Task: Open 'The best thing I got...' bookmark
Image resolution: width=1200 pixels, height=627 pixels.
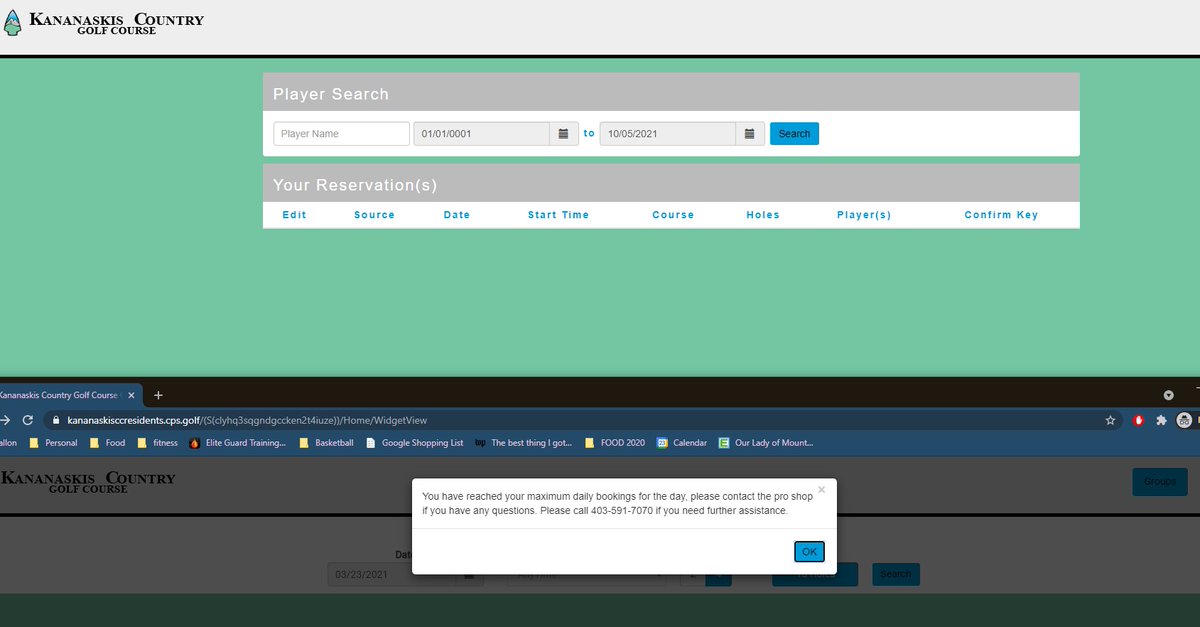Action: click(x=523, y=443)
